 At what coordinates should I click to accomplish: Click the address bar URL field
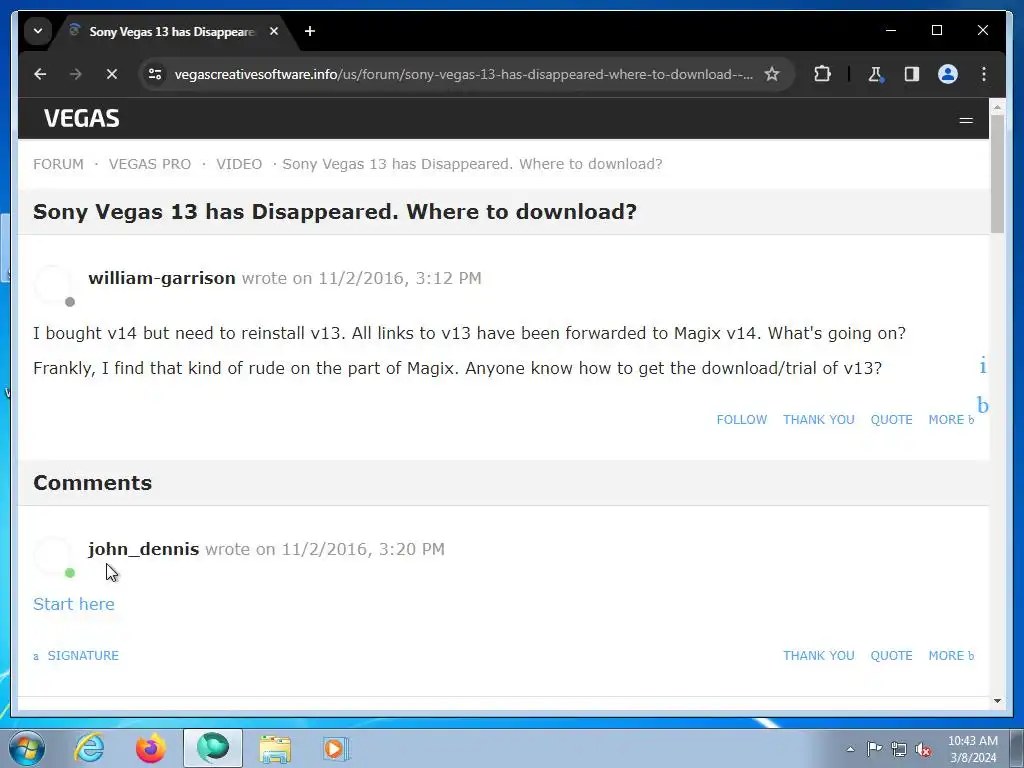(x=463, y=74)
